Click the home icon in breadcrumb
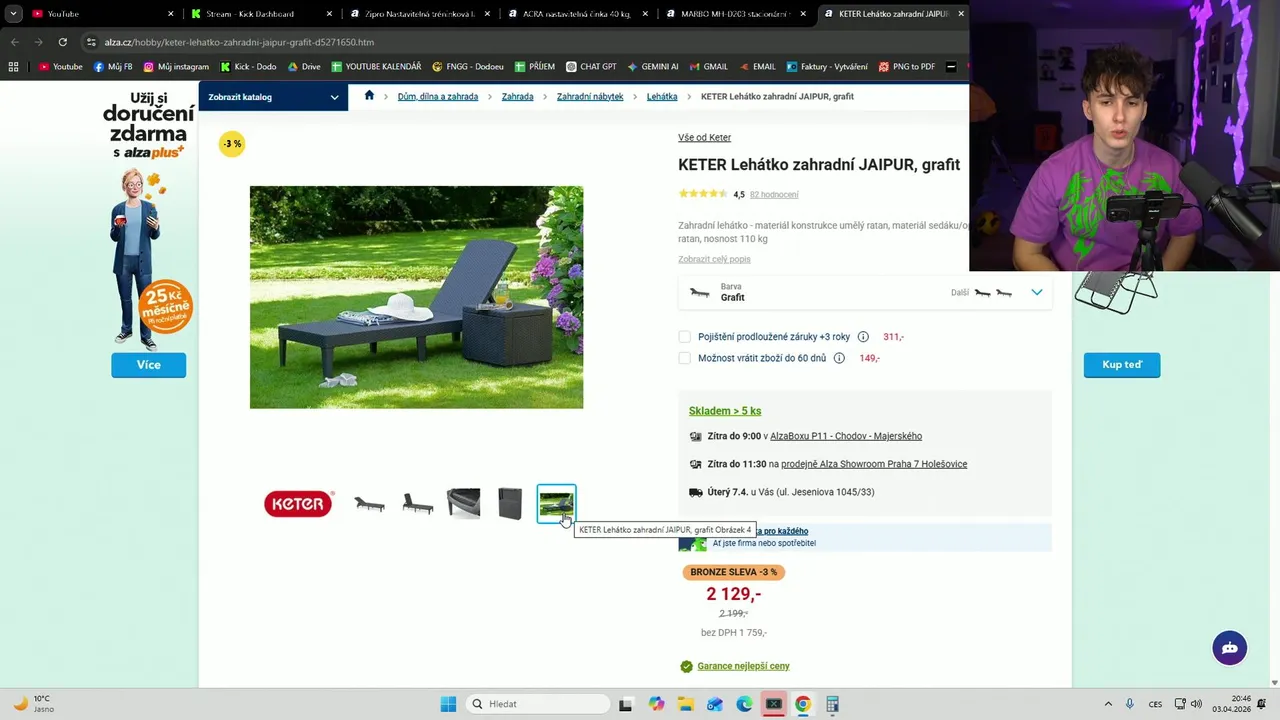Screen dimensions: 1280x720 [369, 96]
